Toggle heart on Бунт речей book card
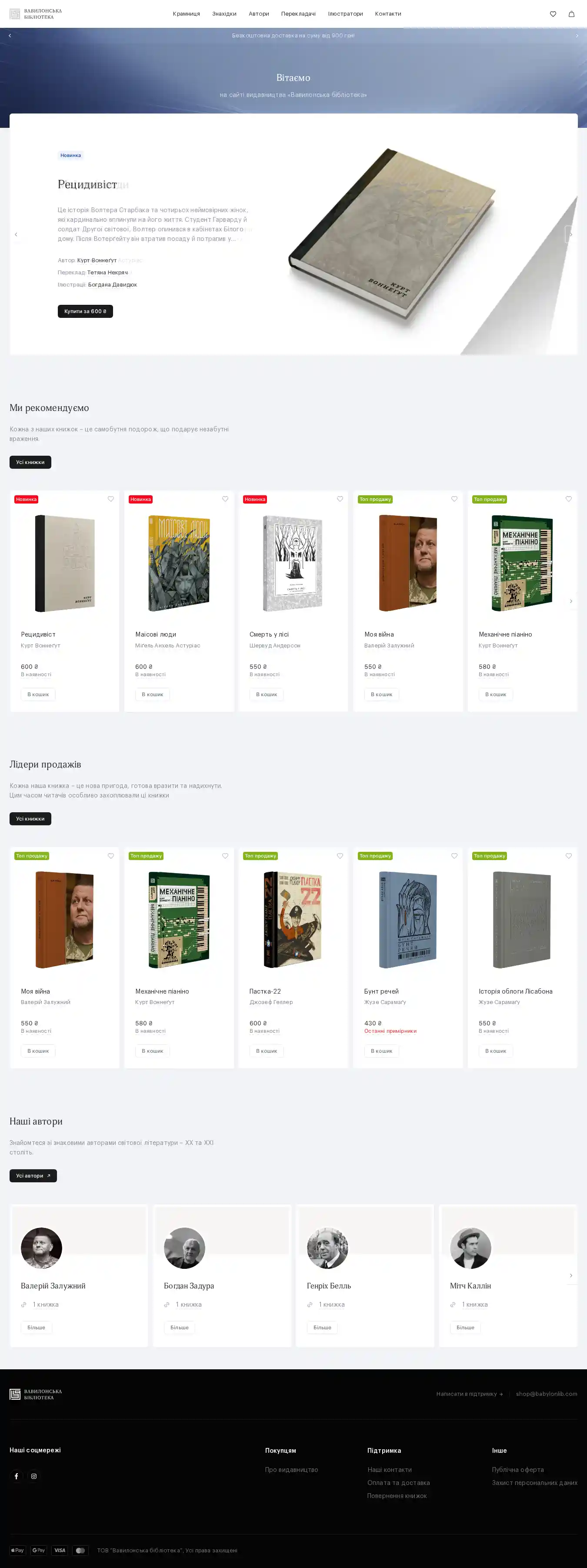This screenshot has width=587, height=1568. point(454,856)
